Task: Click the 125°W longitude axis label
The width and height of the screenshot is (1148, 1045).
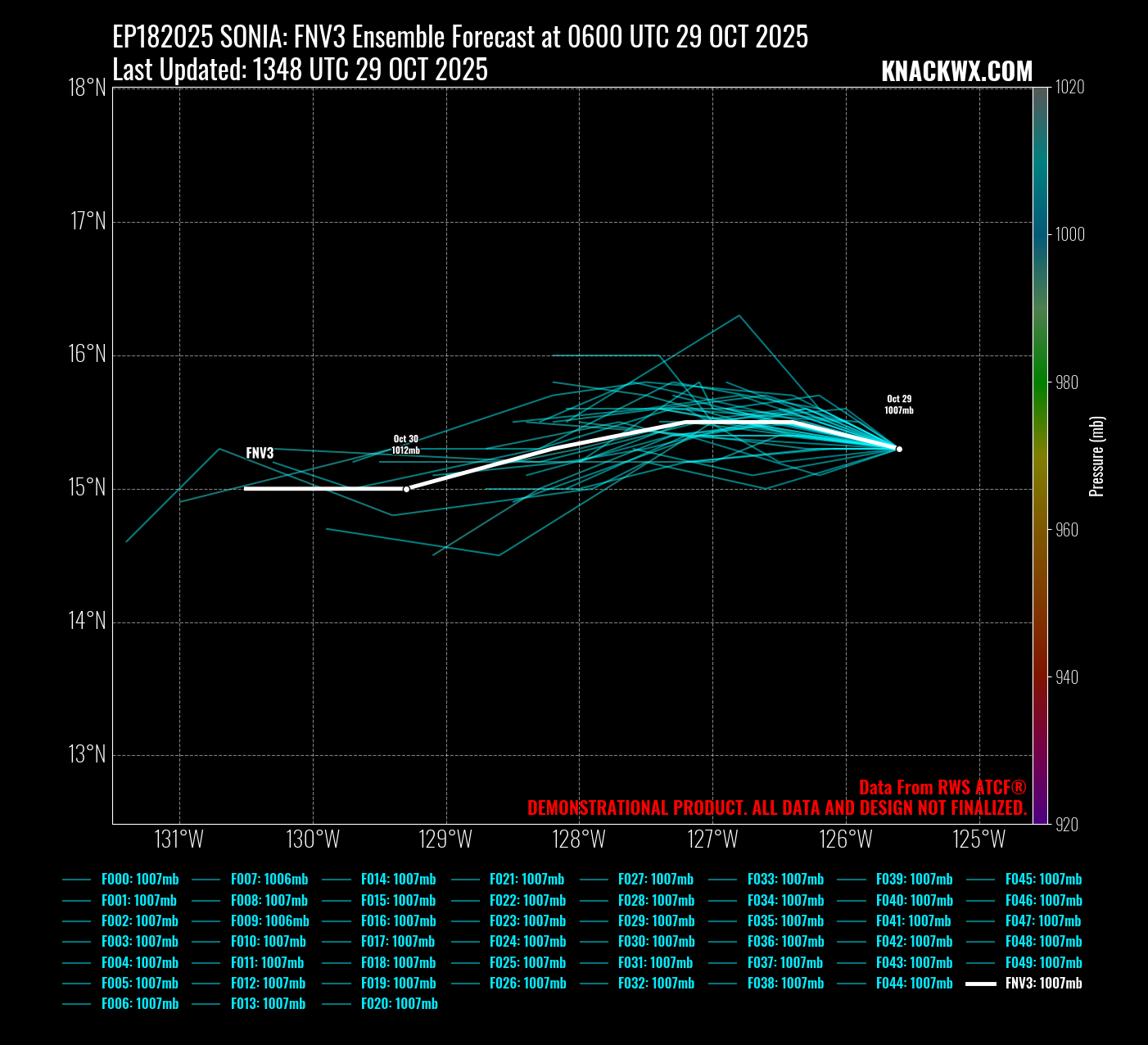Action: [979, 839]
